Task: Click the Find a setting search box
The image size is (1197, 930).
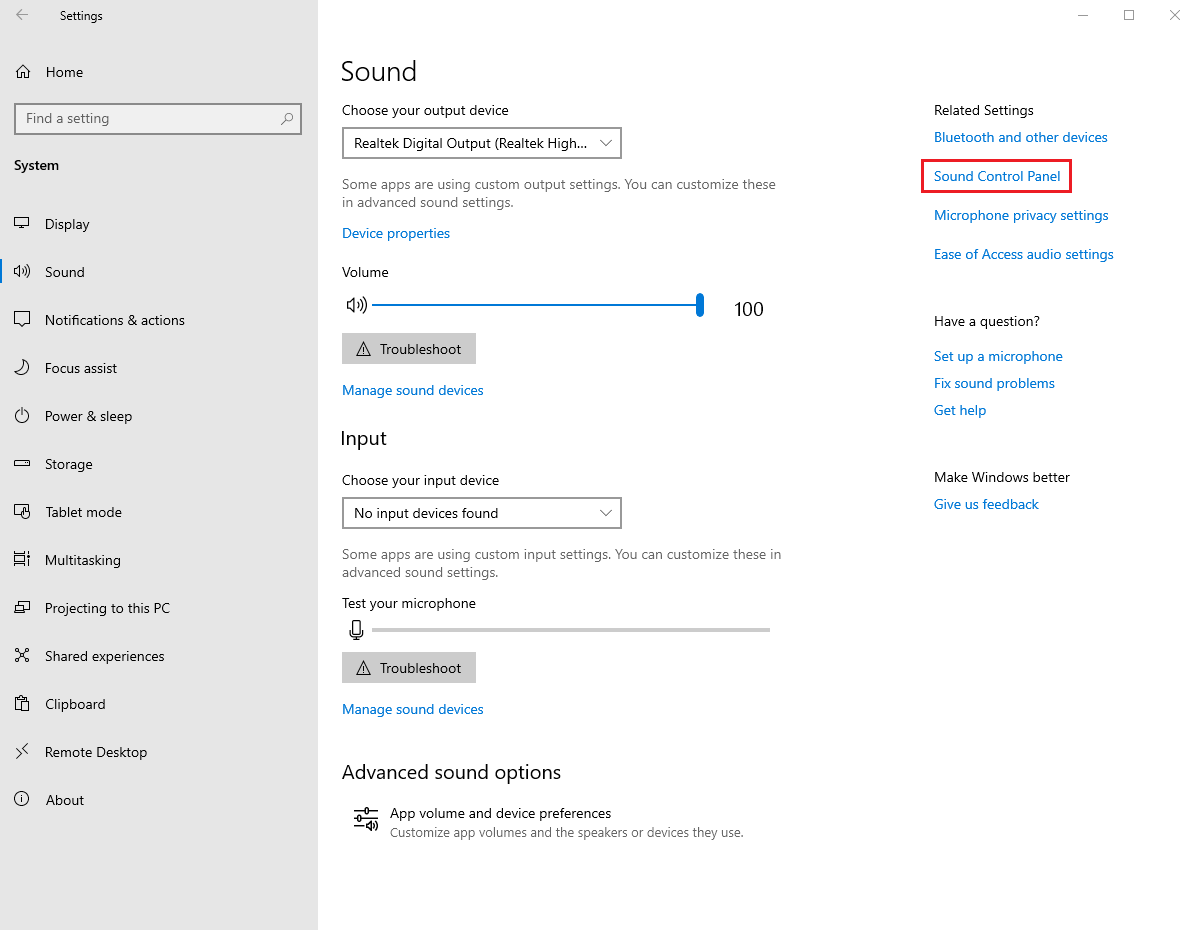Action: [150, 118]
